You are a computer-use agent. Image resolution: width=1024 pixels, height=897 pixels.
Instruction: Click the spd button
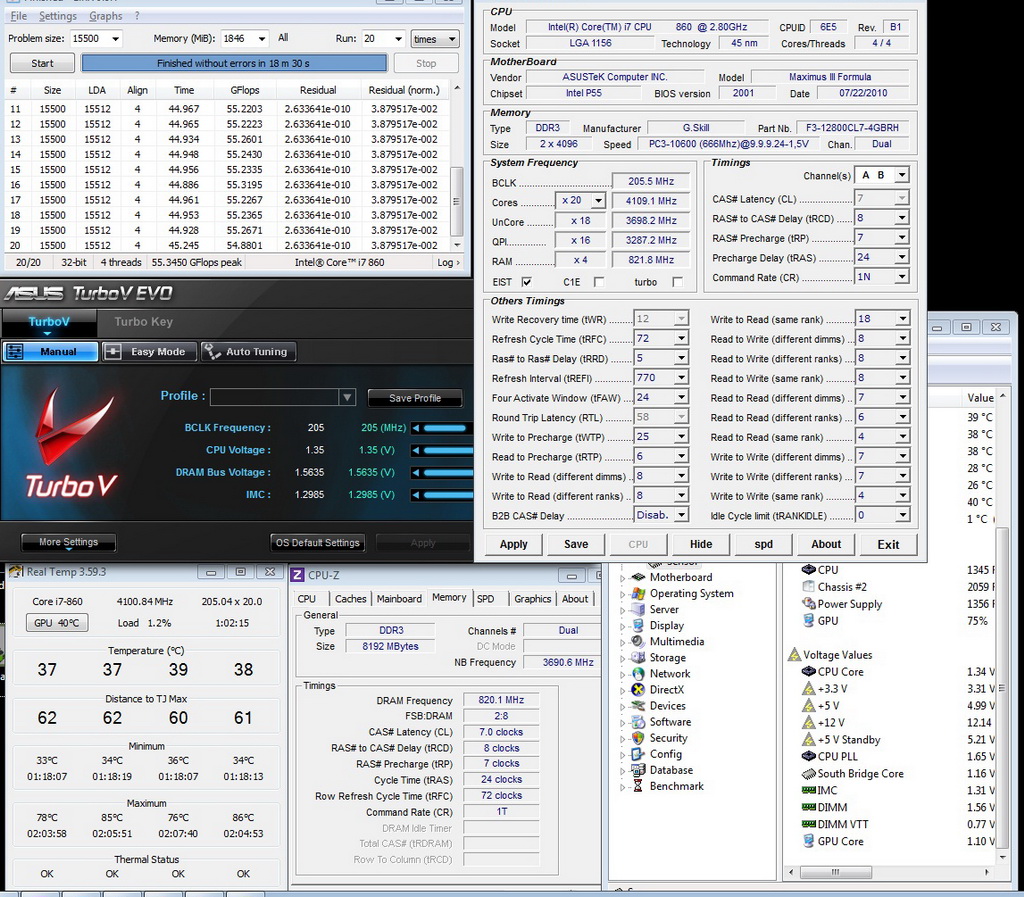(x=763, y=544)
